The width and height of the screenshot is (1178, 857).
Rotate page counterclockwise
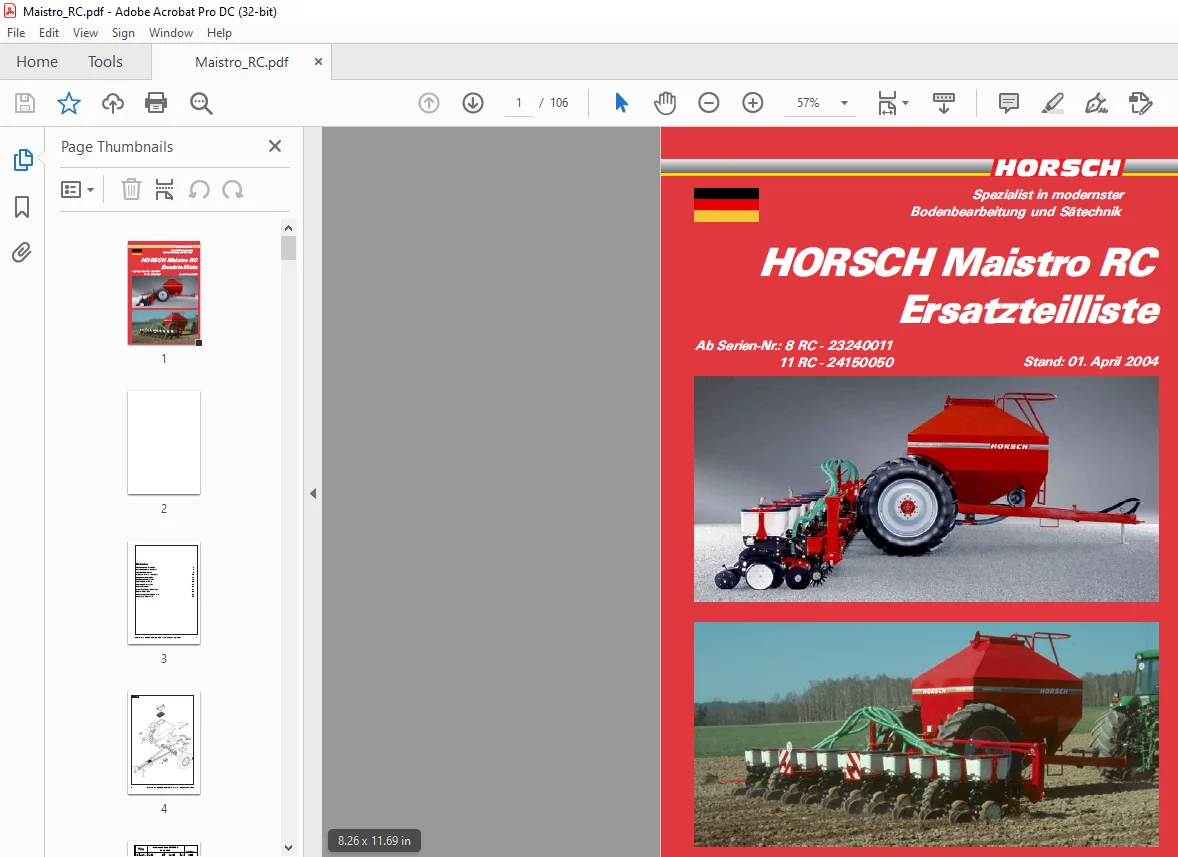198,189
